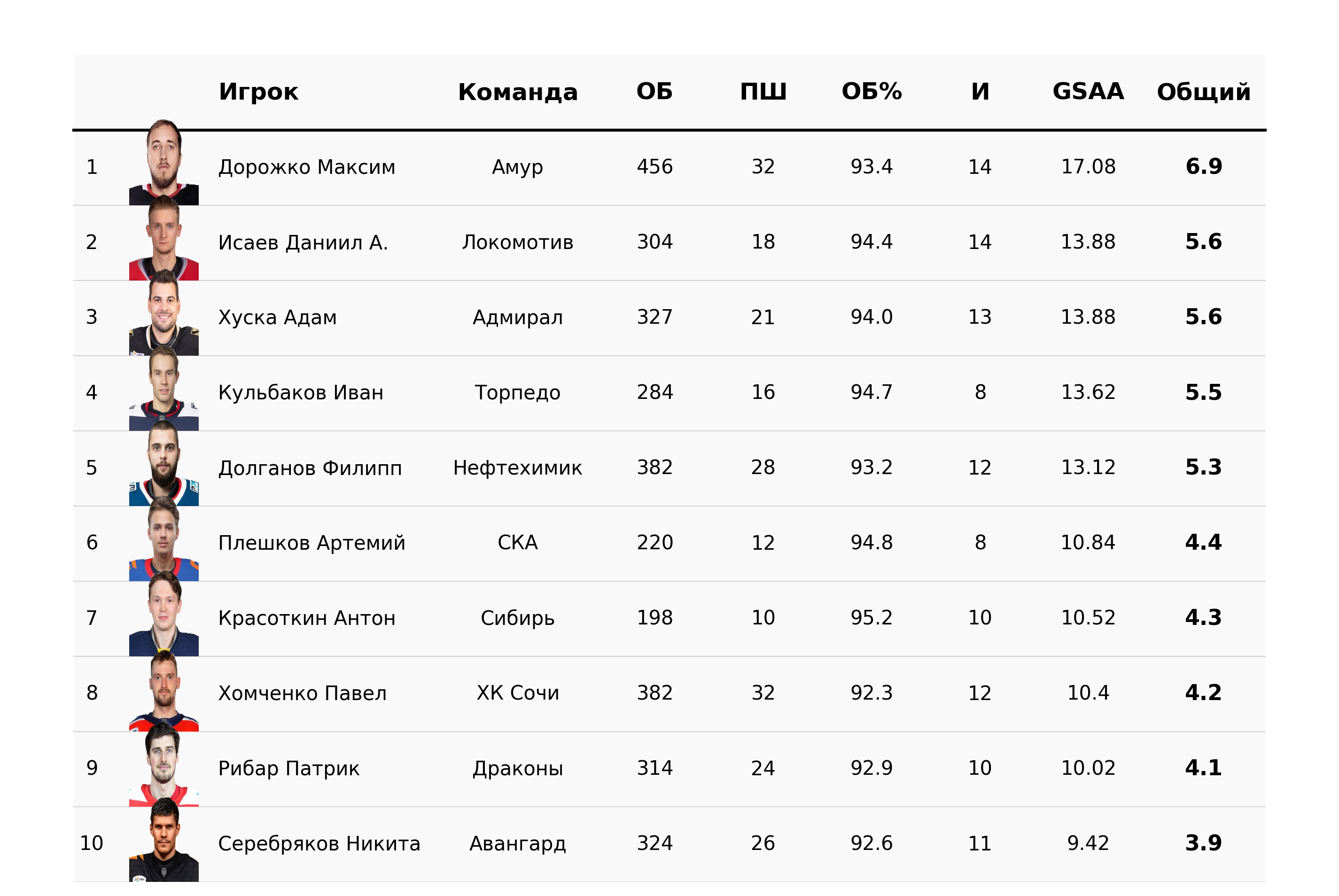Image resolution: width=1339 pixels, height=896 pixels.
Task: Click the Команда column header
Action: point(518,92)
